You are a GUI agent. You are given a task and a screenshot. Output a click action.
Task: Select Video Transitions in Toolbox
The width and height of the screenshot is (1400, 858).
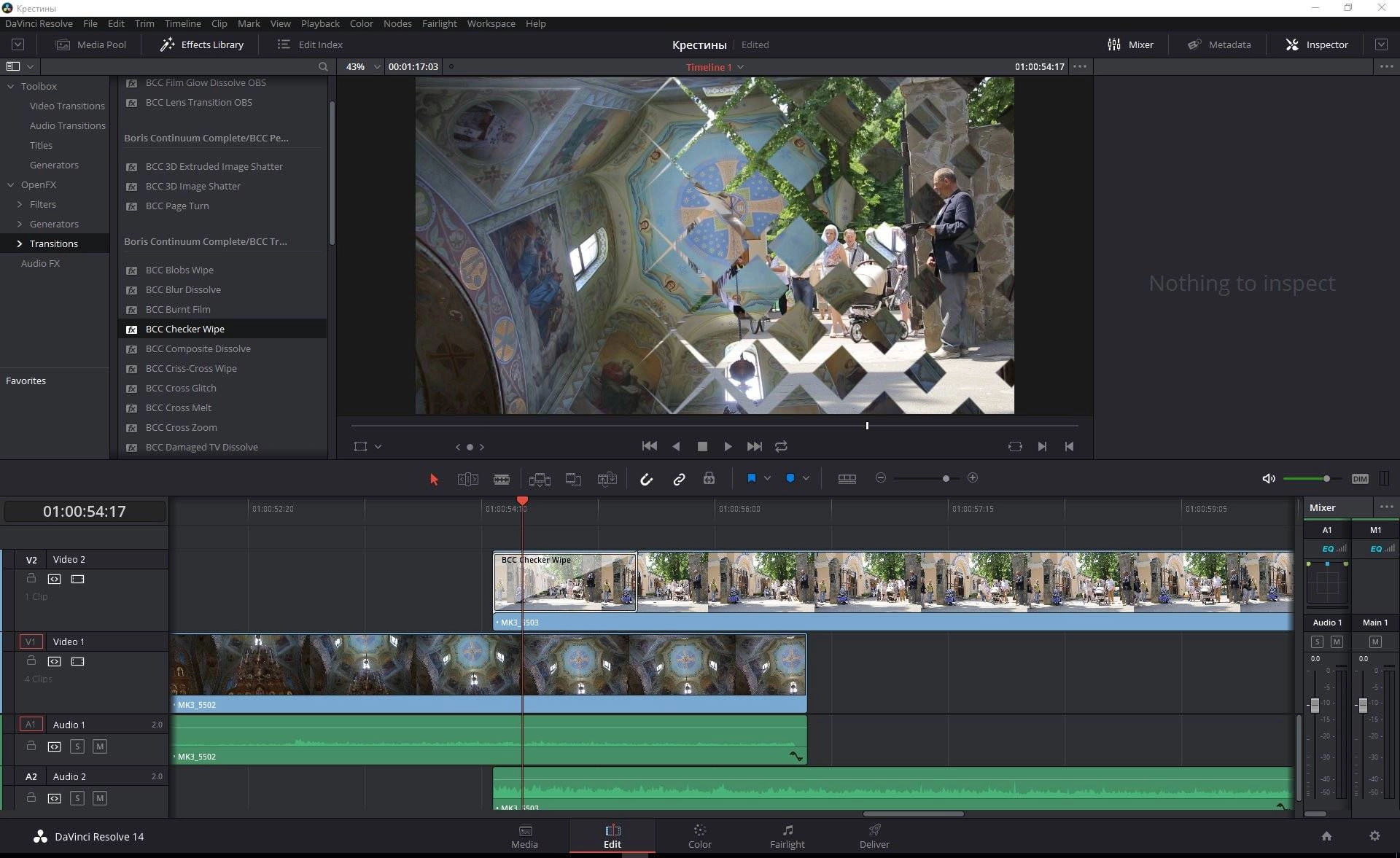[67, 106]
